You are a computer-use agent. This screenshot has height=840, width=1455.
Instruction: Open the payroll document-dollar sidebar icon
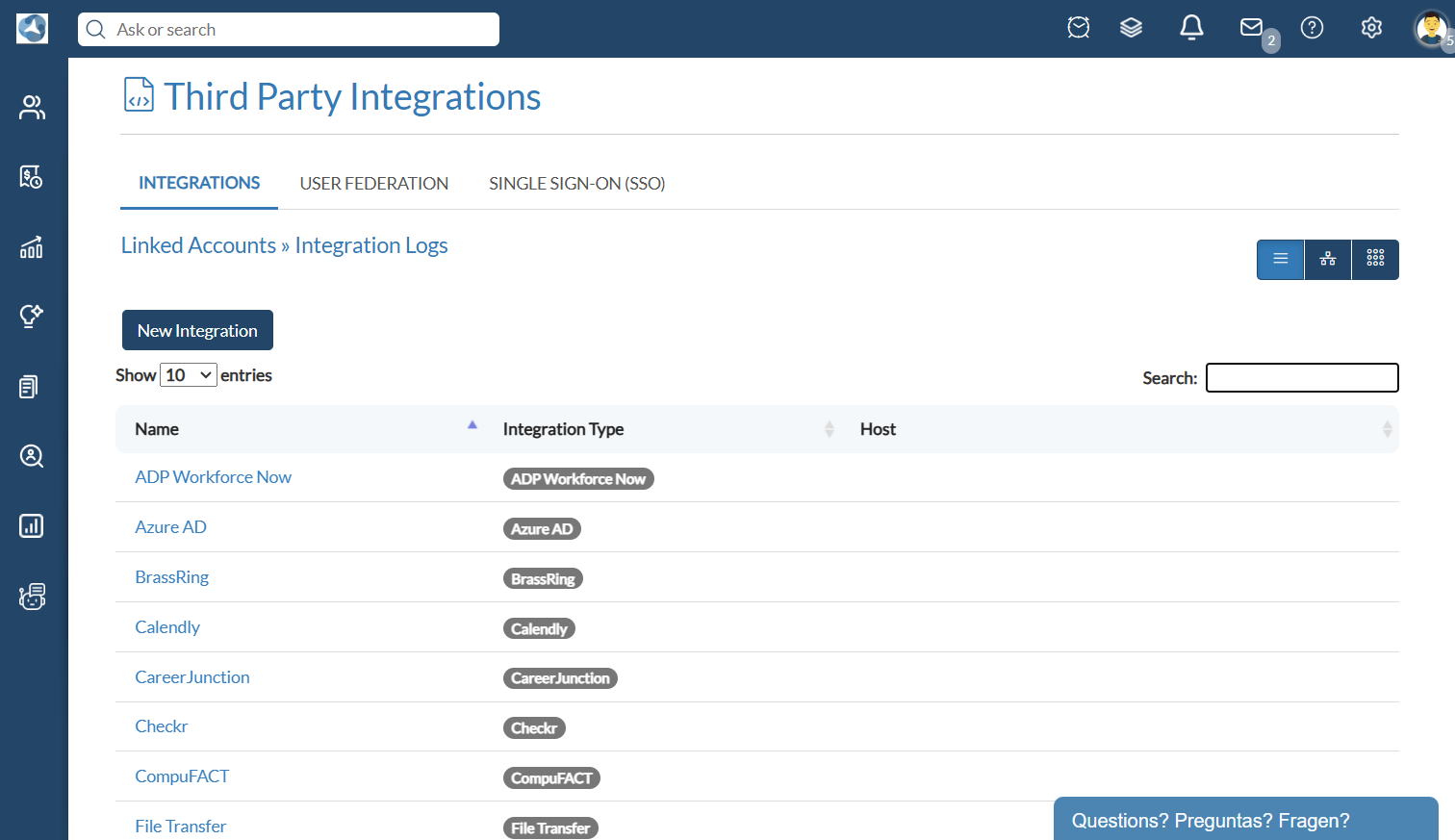[x=32, y=177]
